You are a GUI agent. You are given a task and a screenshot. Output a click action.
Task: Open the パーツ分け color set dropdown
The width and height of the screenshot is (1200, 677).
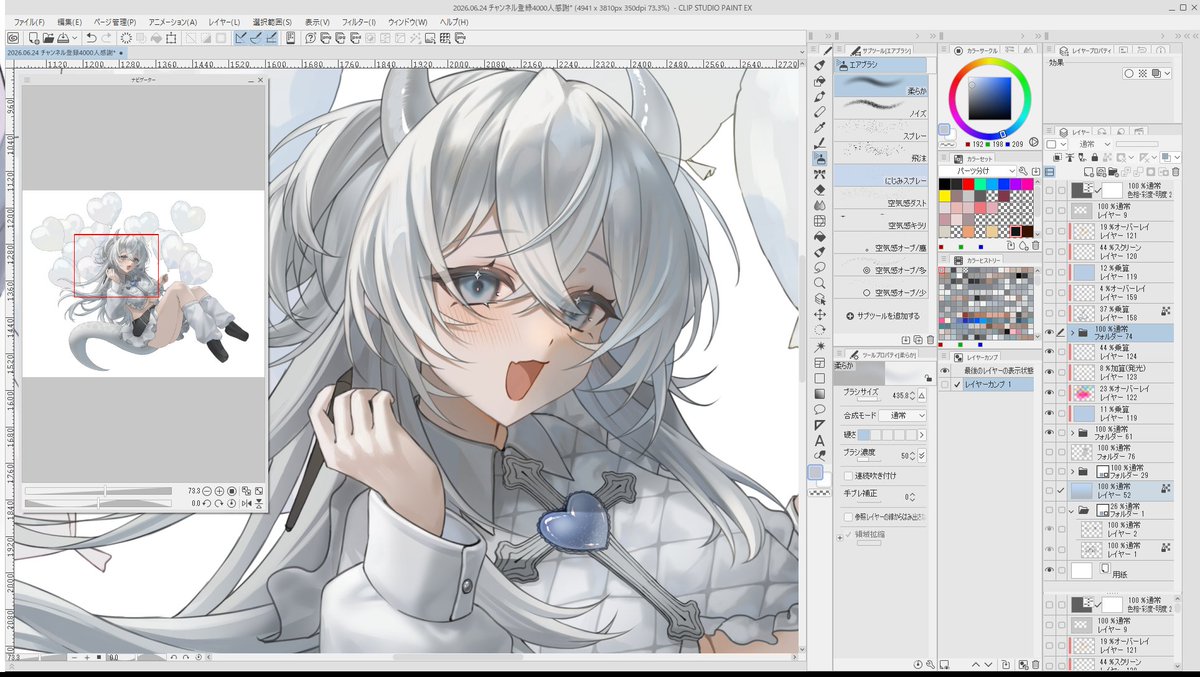[977, 171]
